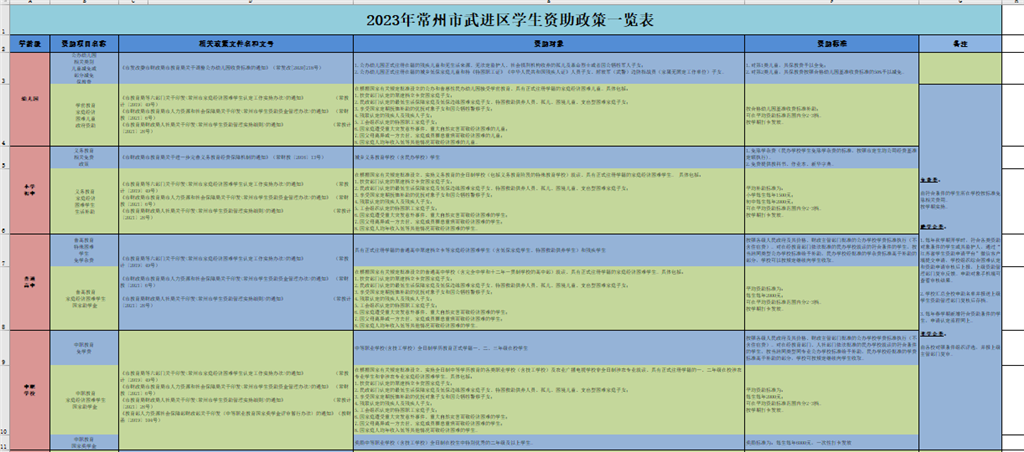Select the 资助标准 header cell
Viewport: 1024px width, 452px height.
[831, 44]
